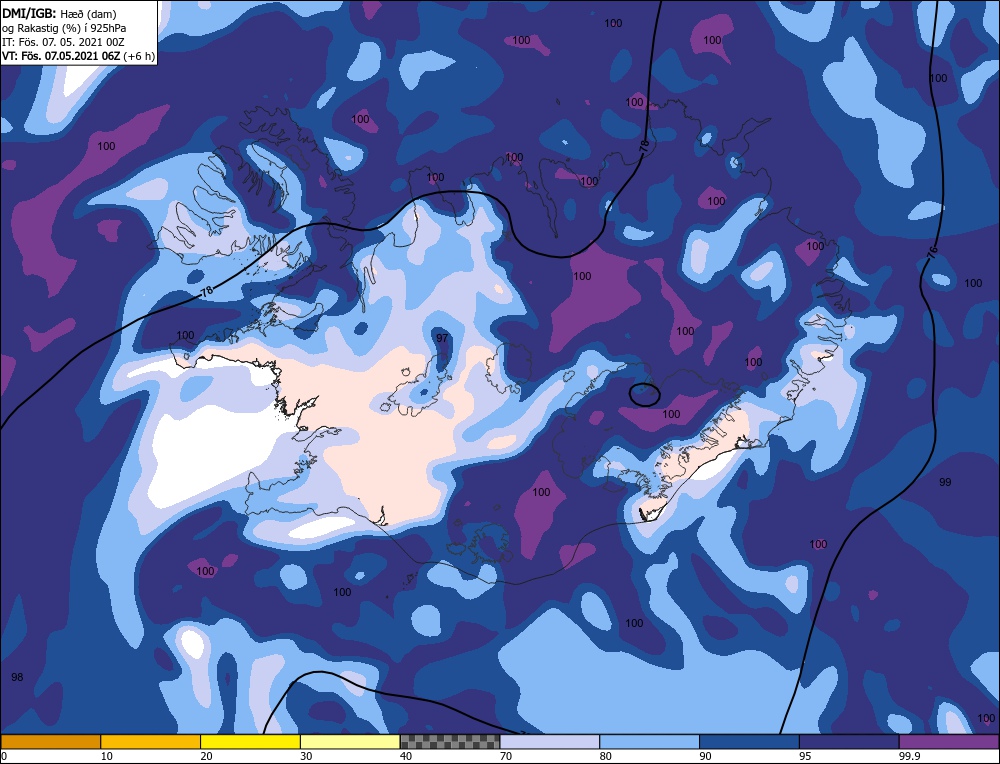The height and width of the screenshot is (764, 1000).
Task: Click the legend tick label '20'
Action: tap(207, 756)
